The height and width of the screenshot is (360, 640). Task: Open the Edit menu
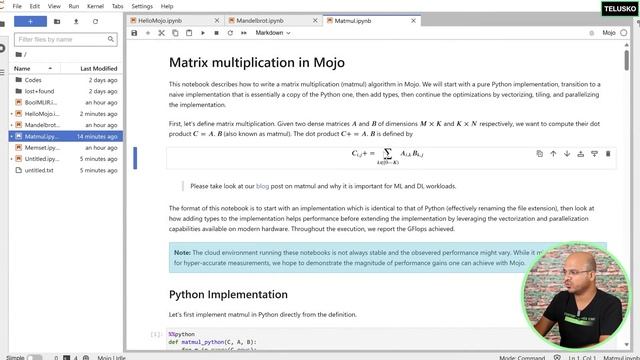pyautogui.click(x=35, y=6)
